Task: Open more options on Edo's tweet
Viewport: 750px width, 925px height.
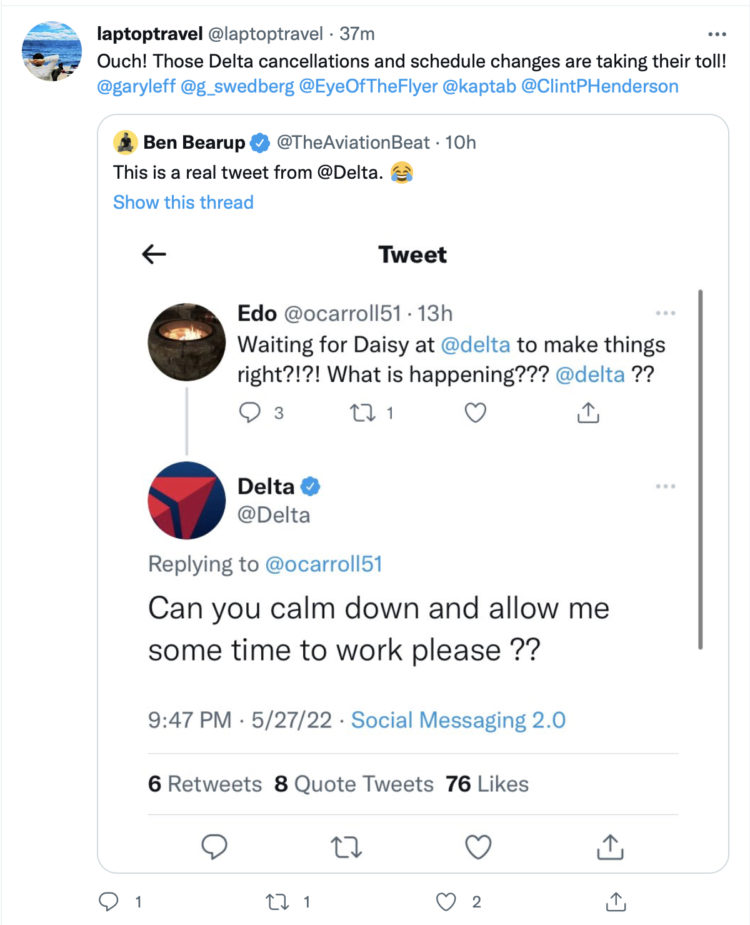Action: 666,312
